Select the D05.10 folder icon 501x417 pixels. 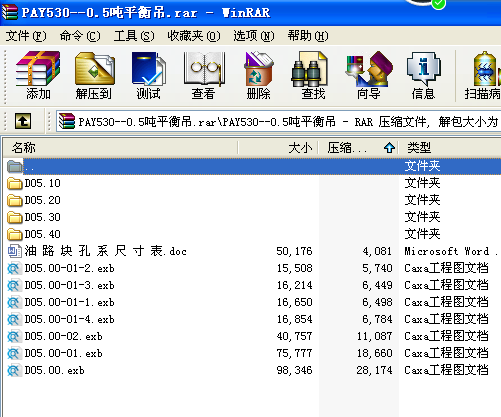pos(14,183)
